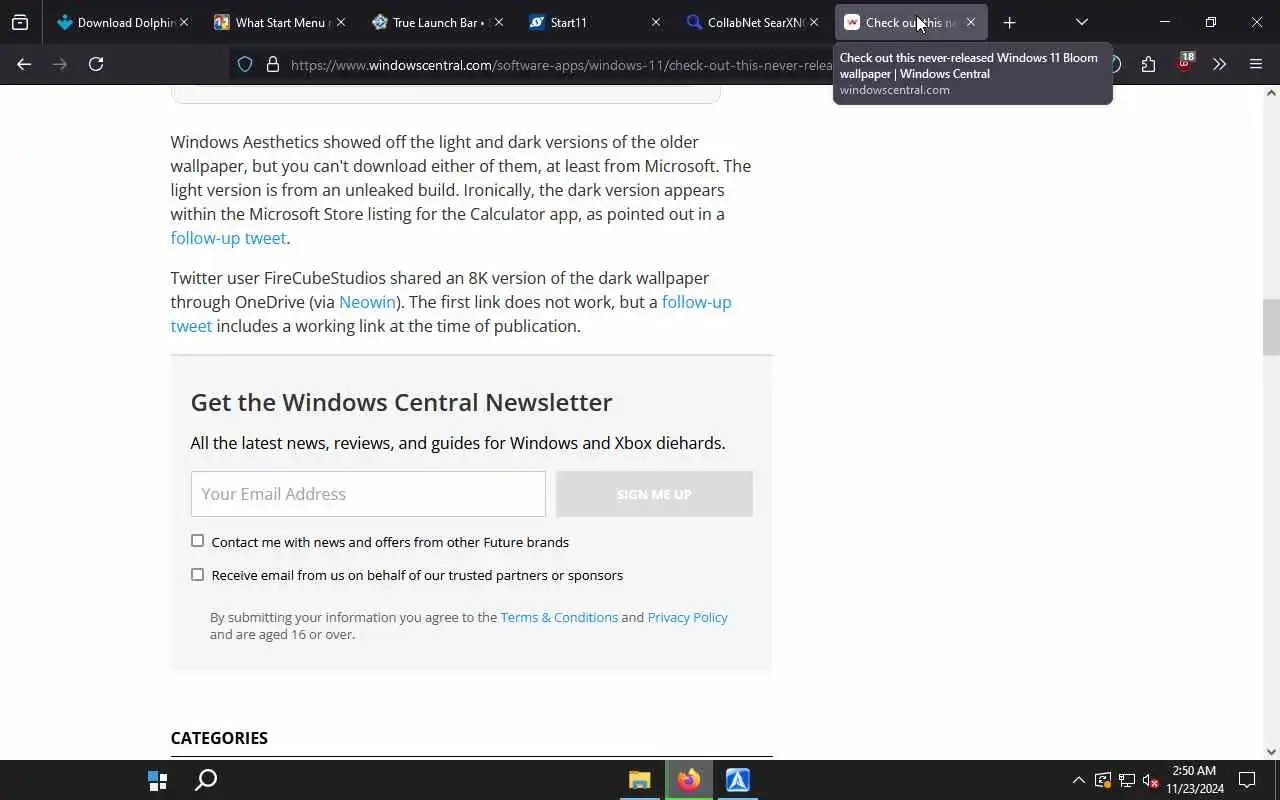Click the Your Email Address field

(368, 494)
